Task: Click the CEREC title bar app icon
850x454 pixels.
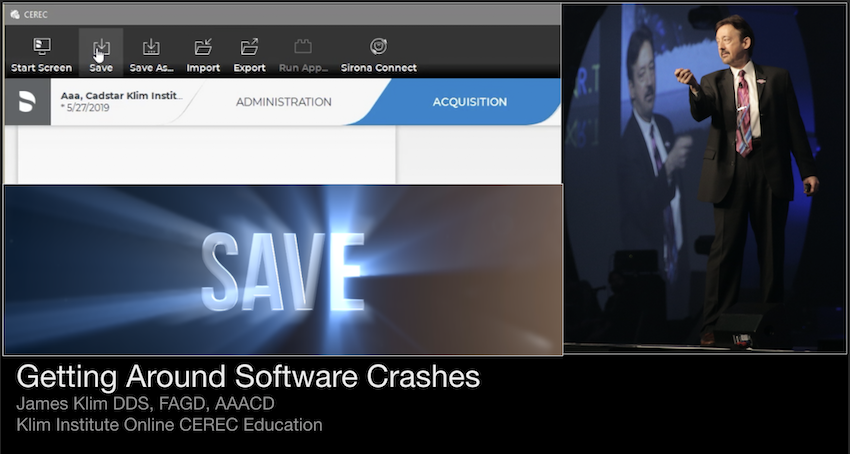Action: coord(15,15)
